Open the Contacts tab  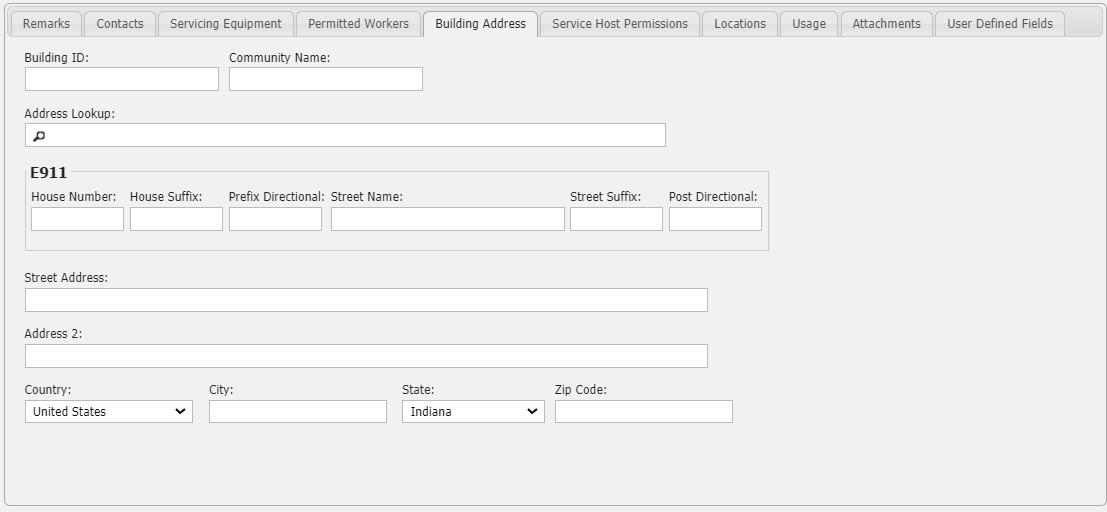pos(120,24)
